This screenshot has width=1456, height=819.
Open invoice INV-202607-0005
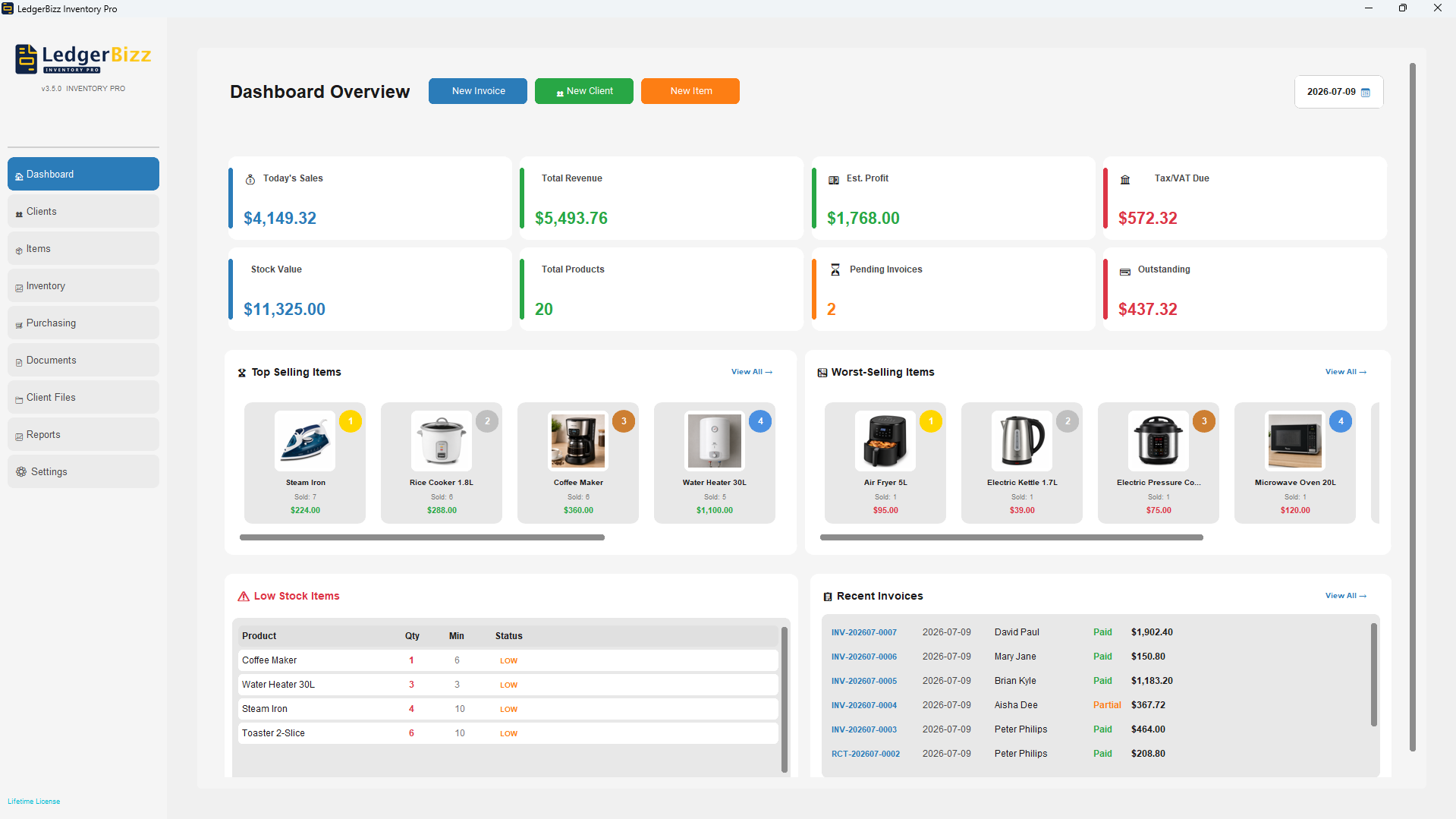pyautogui.click(x=864, y=681)
